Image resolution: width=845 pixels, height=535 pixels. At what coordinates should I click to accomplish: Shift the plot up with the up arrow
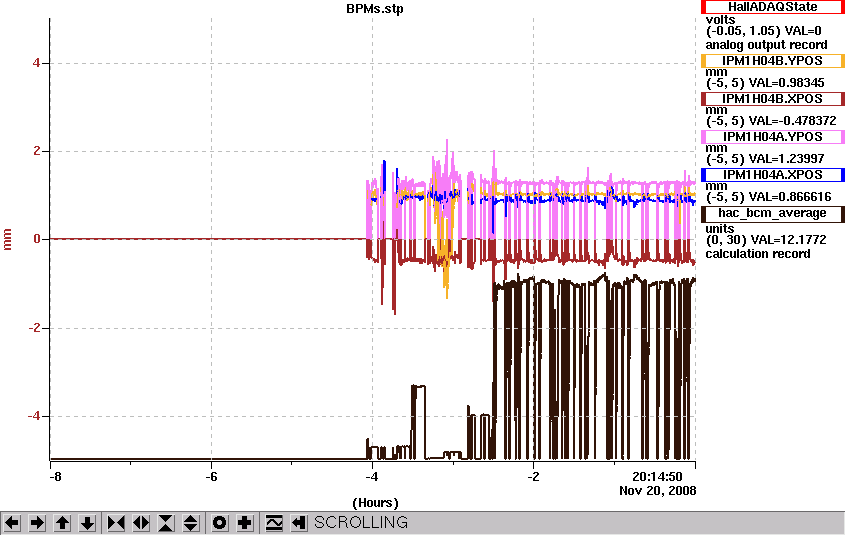coord(63,523)
